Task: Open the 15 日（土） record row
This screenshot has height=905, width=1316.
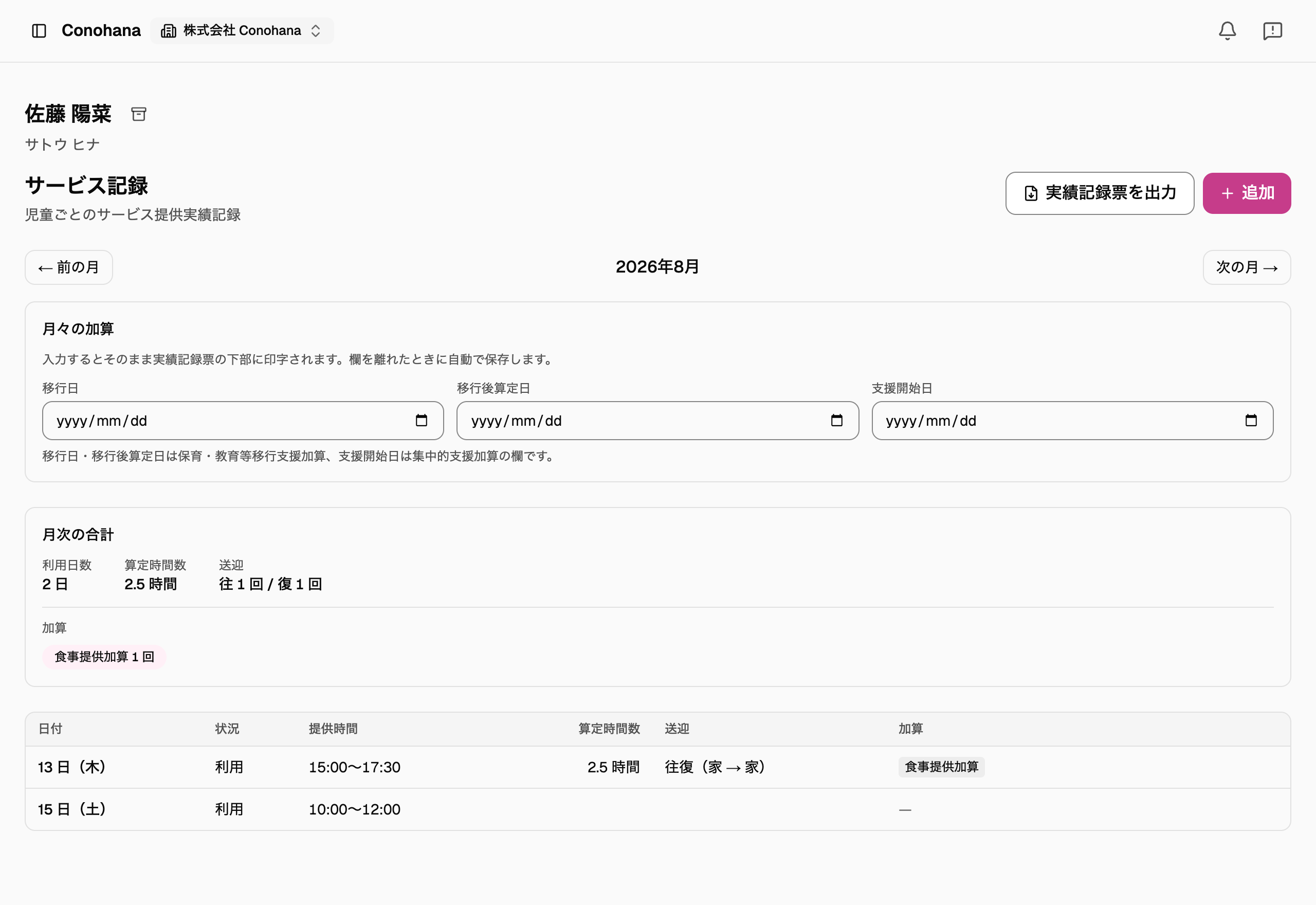Action: pos(657,809)
